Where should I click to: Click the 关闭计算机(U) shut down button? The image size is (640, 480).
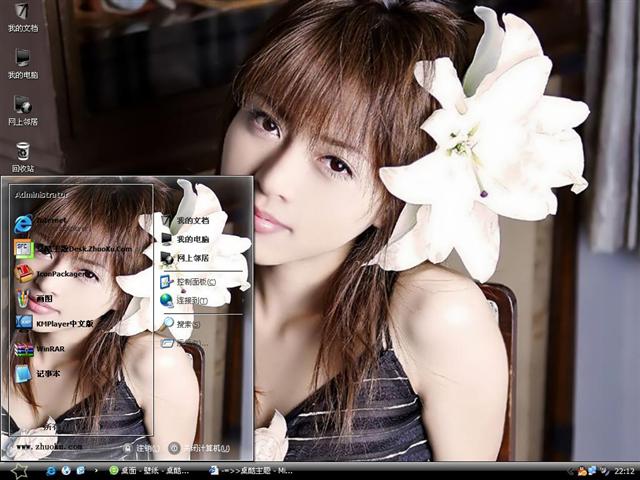(200, 448)
